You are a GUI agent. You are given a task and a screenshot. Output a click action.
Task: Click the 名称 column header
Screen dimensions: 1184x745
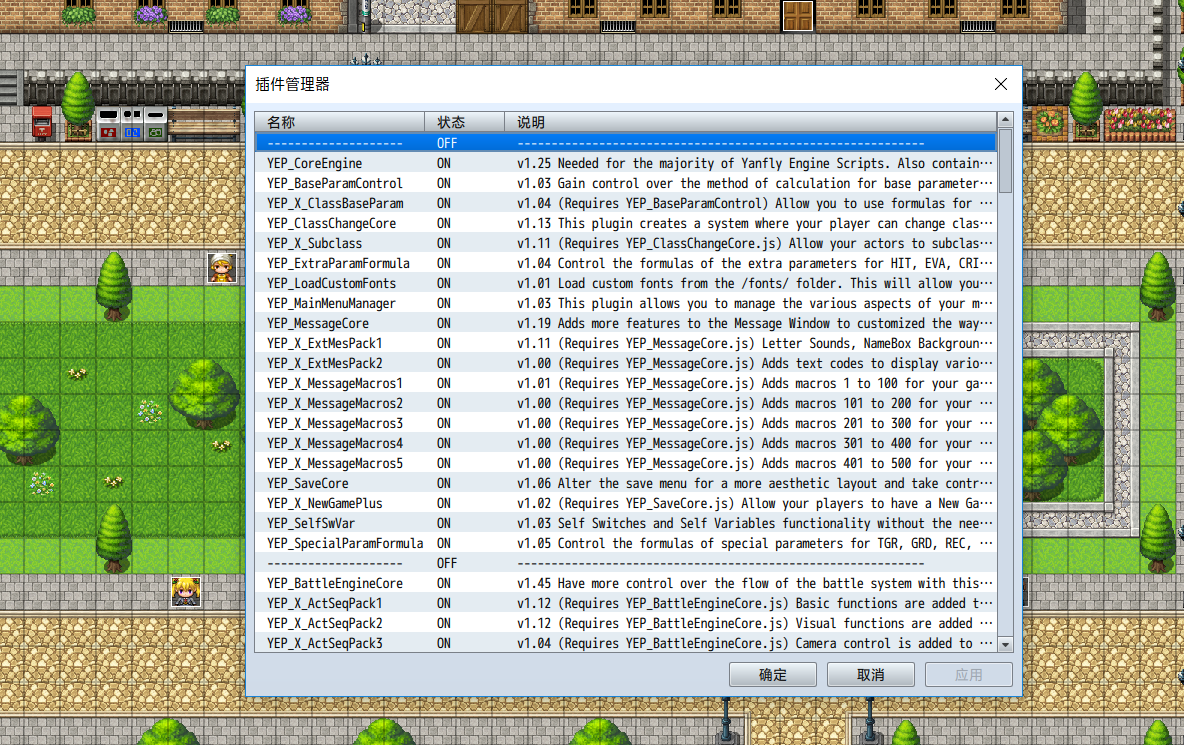tap(340, 122)
